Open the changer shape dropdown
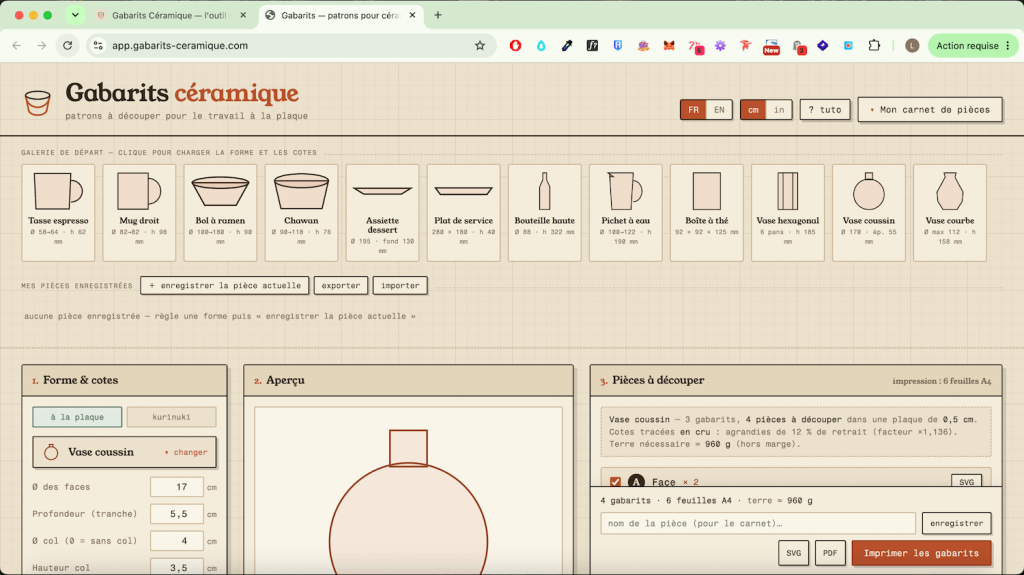Screen dimensions: 1024x575 pos(186,452)
